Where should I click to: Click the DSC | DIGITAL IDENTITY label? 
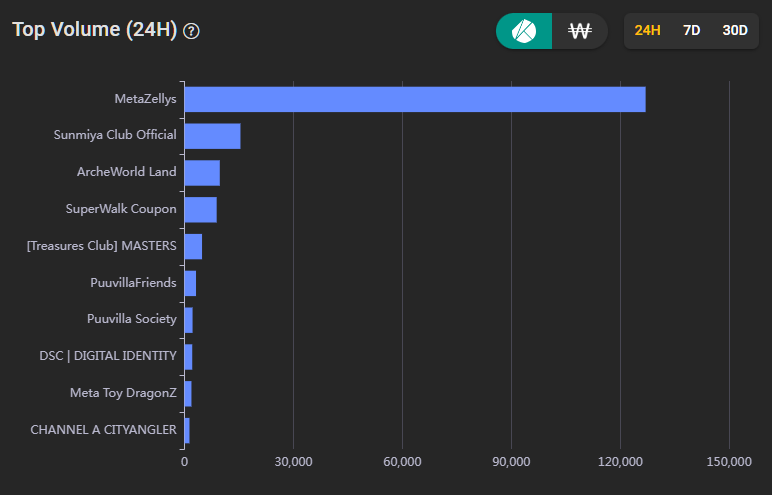[108, 356]
